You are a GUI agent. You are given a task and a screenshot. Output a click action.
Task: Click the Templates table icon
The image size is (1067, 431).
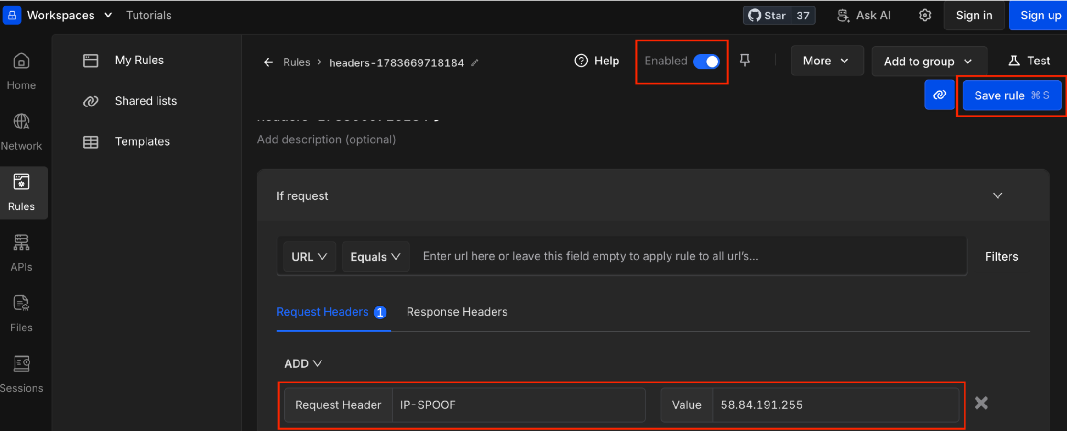coord(91,142)
